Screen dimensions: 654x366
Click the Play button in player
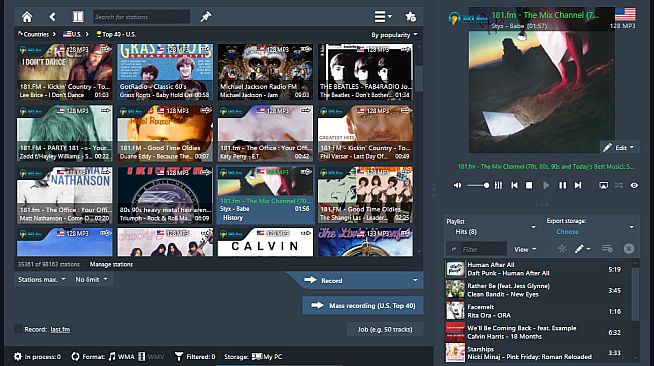pyautogui.click(x=546, y=185)
